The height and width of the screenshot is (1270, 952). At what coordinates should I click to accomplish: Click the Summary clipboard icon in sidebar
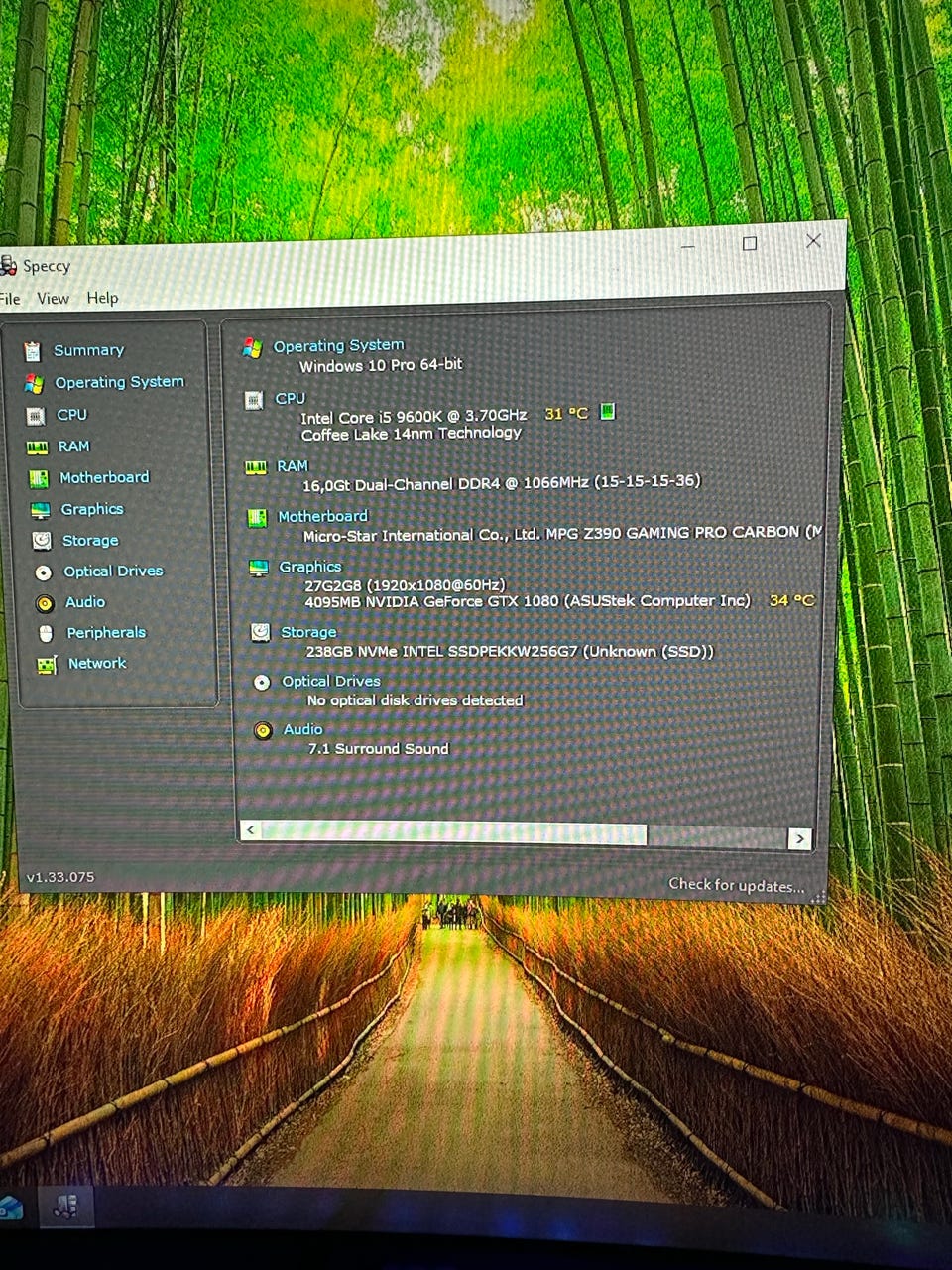(33, 351)
